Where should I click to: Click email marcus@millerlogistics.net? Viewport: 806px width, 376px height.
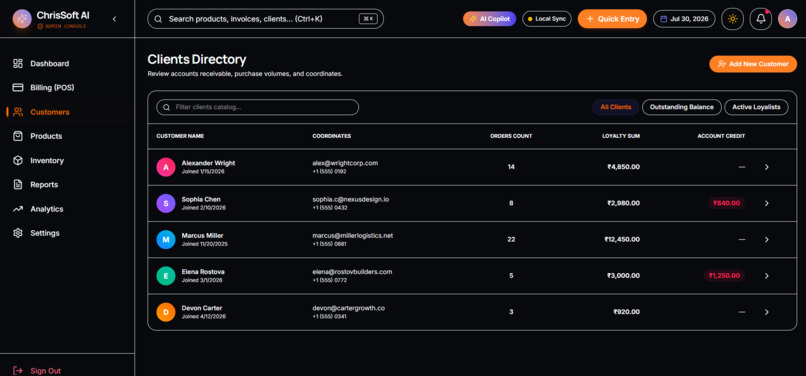(353, 236)
